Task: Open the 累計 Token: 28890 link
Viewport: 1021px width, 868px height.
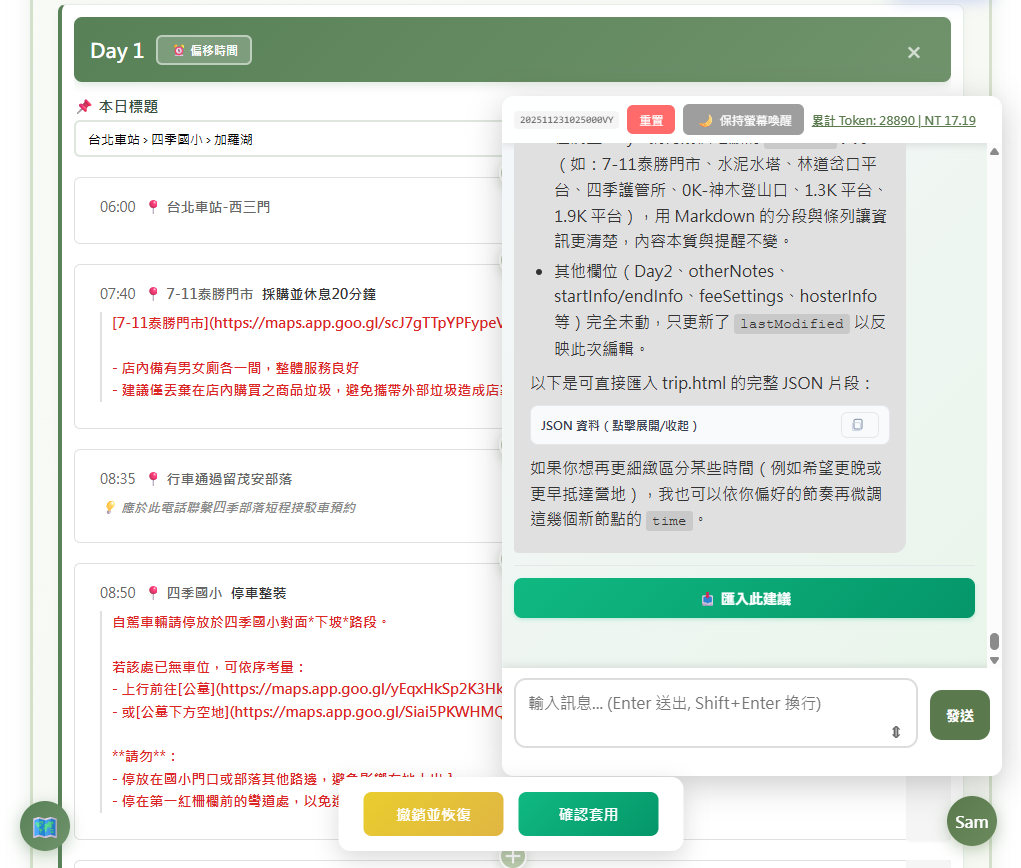Action: 893,120
